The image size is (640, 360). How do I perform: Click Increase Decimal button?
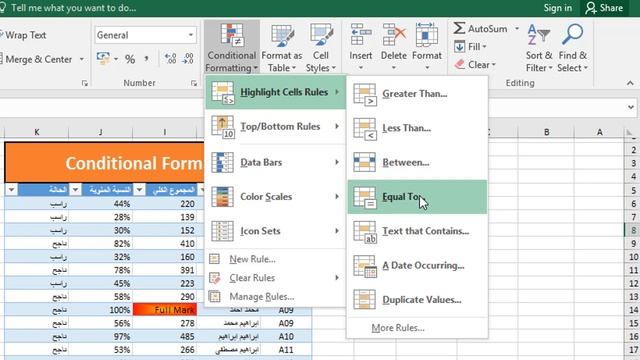point(170,59)
